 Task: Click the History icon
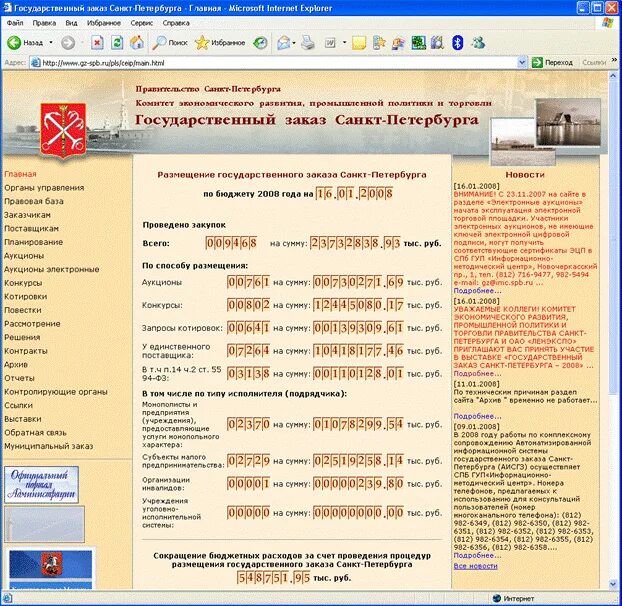260,42
